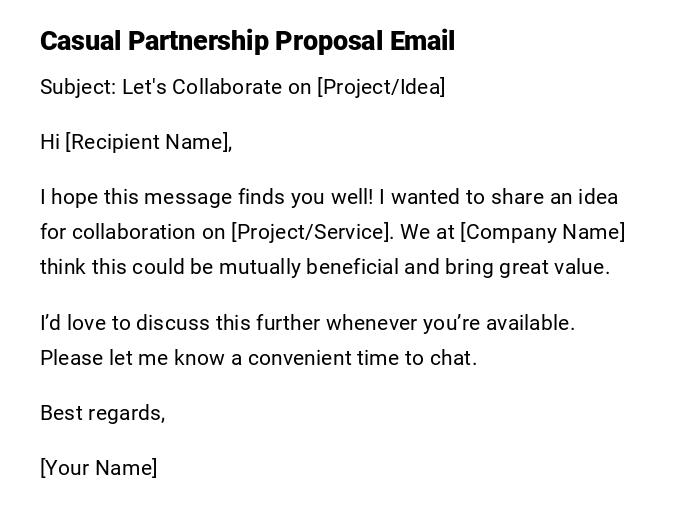Image resolution: width=700 pixels, height=530 pixels.
Task: Click the [Project/Service] placeholder in the body
Action: [311, 232]
